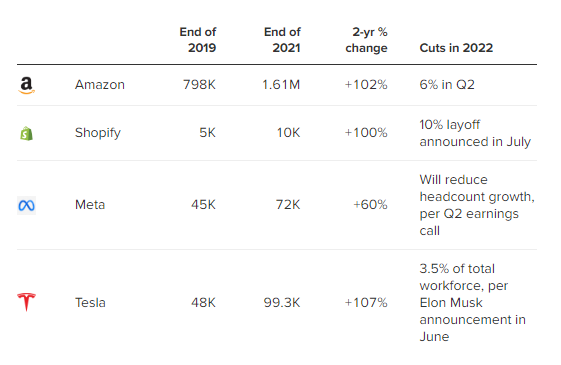The height and width of the screenshot is (365, 561).
Task: Click the red Tesla logo icon
Action: (x=26, y=302)
